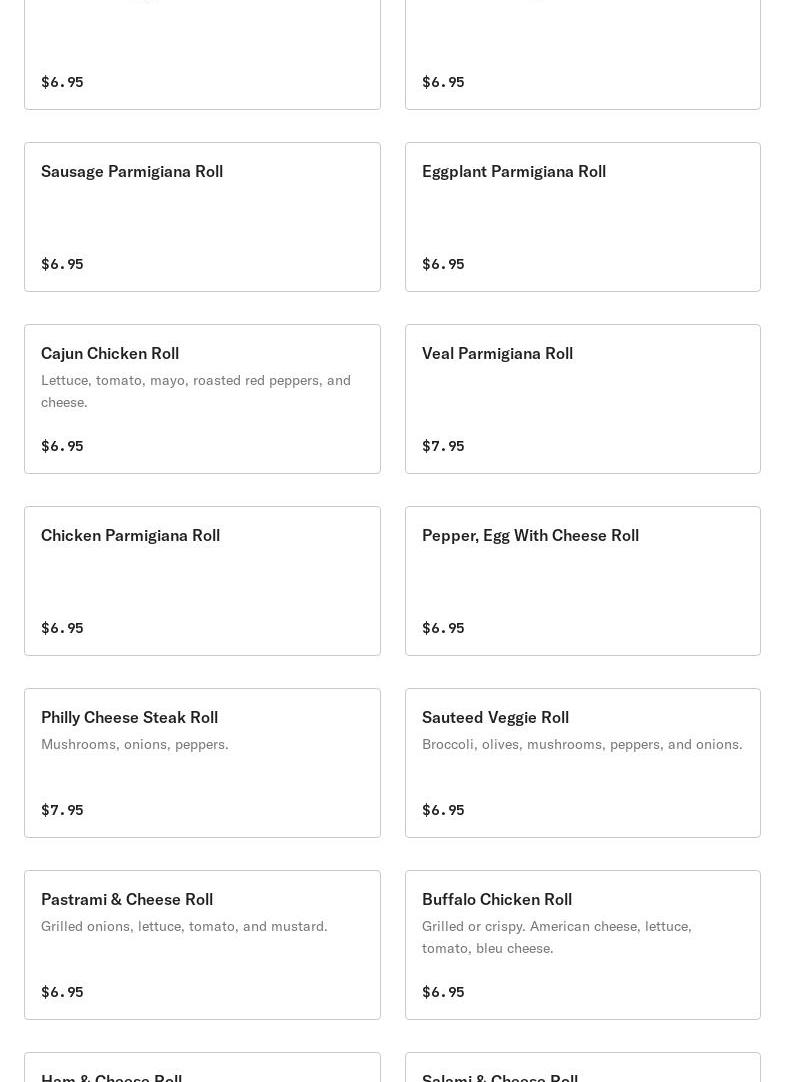785x1082 pixels.
Task: Click the Sauteed Veggie Roll ingredients text
Action: [x=582, y=744]
